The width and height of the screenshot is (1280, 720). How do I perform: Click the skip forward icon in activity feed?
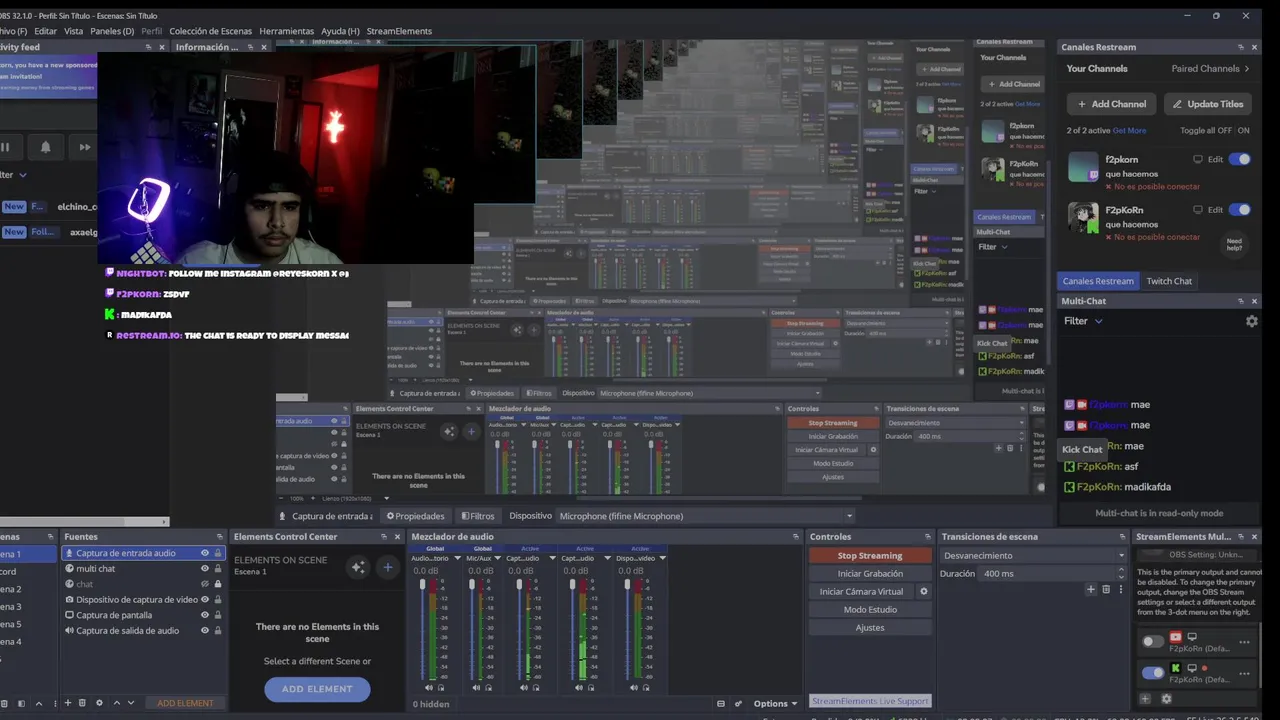(x=85, y=147)
